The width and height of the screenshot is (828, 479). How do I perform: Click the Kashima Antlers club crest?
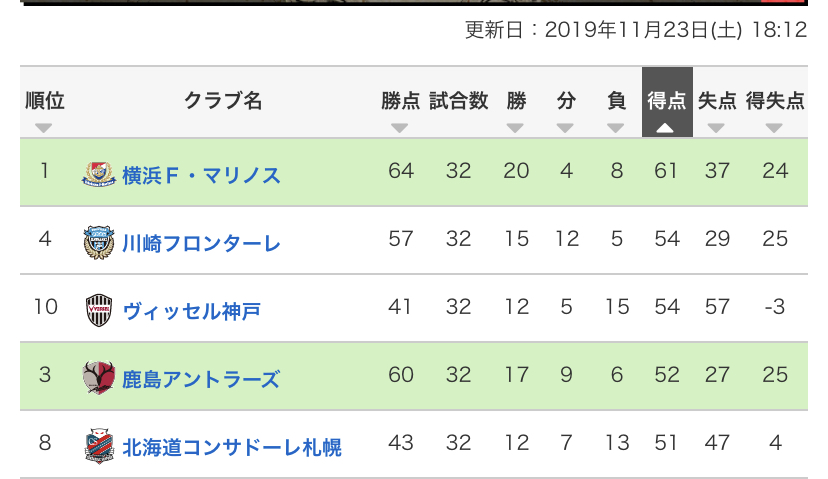pyautogui.click(x=99, y=378)
